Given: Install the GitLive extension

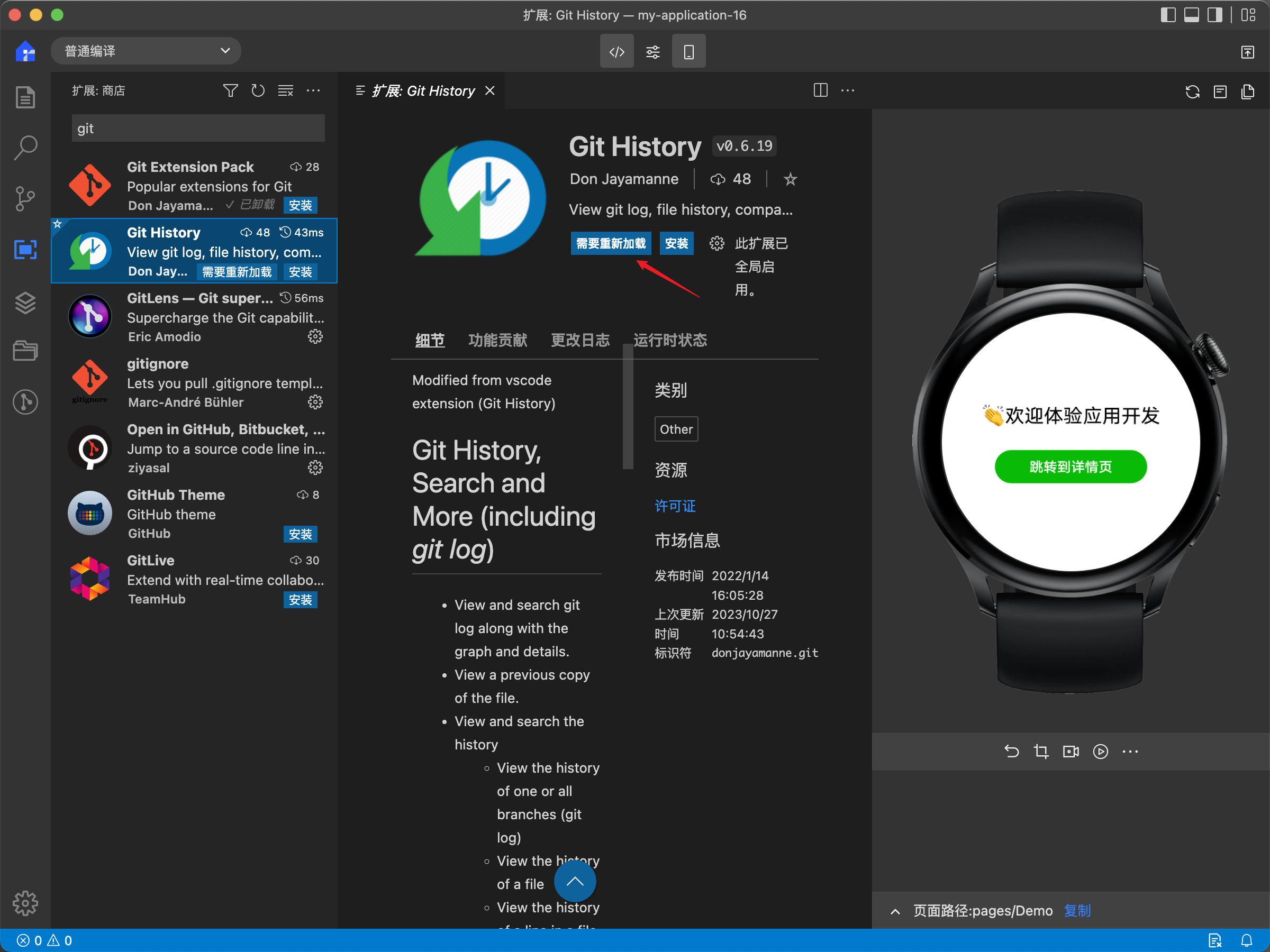Looking at the screenshot, I should tap(300, 600).
